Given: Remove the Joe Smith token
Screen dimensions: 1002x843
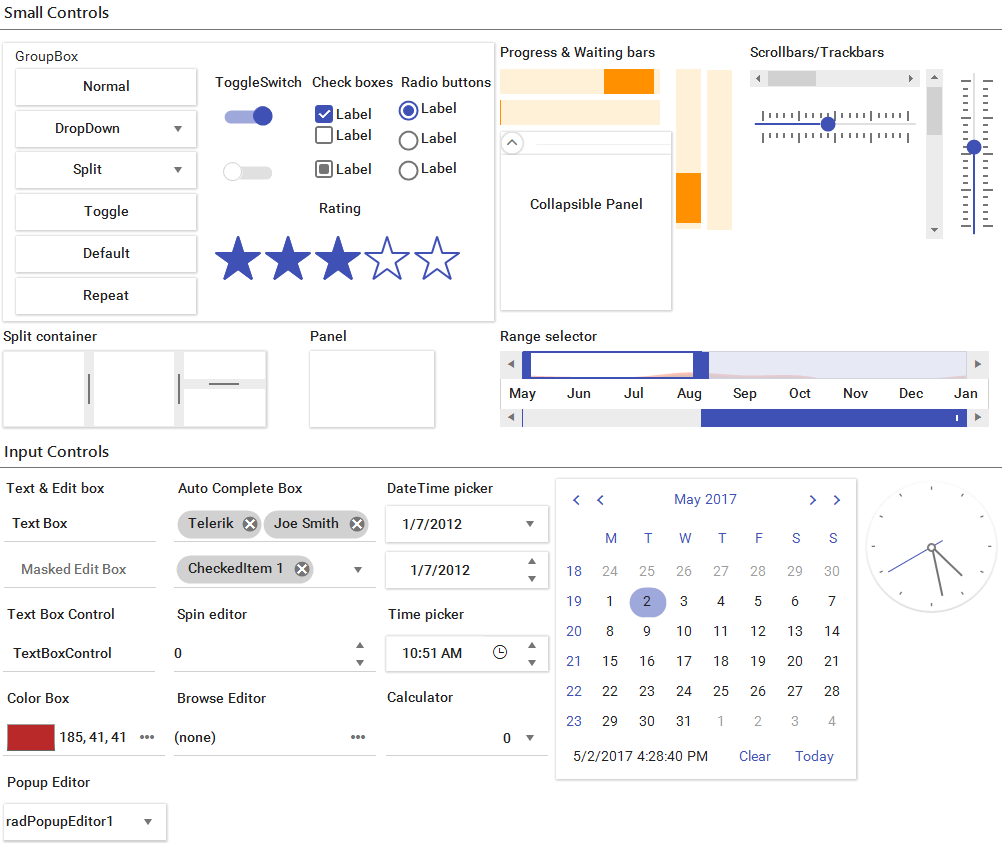Looking at the screenshot, I should coord(357,524).
